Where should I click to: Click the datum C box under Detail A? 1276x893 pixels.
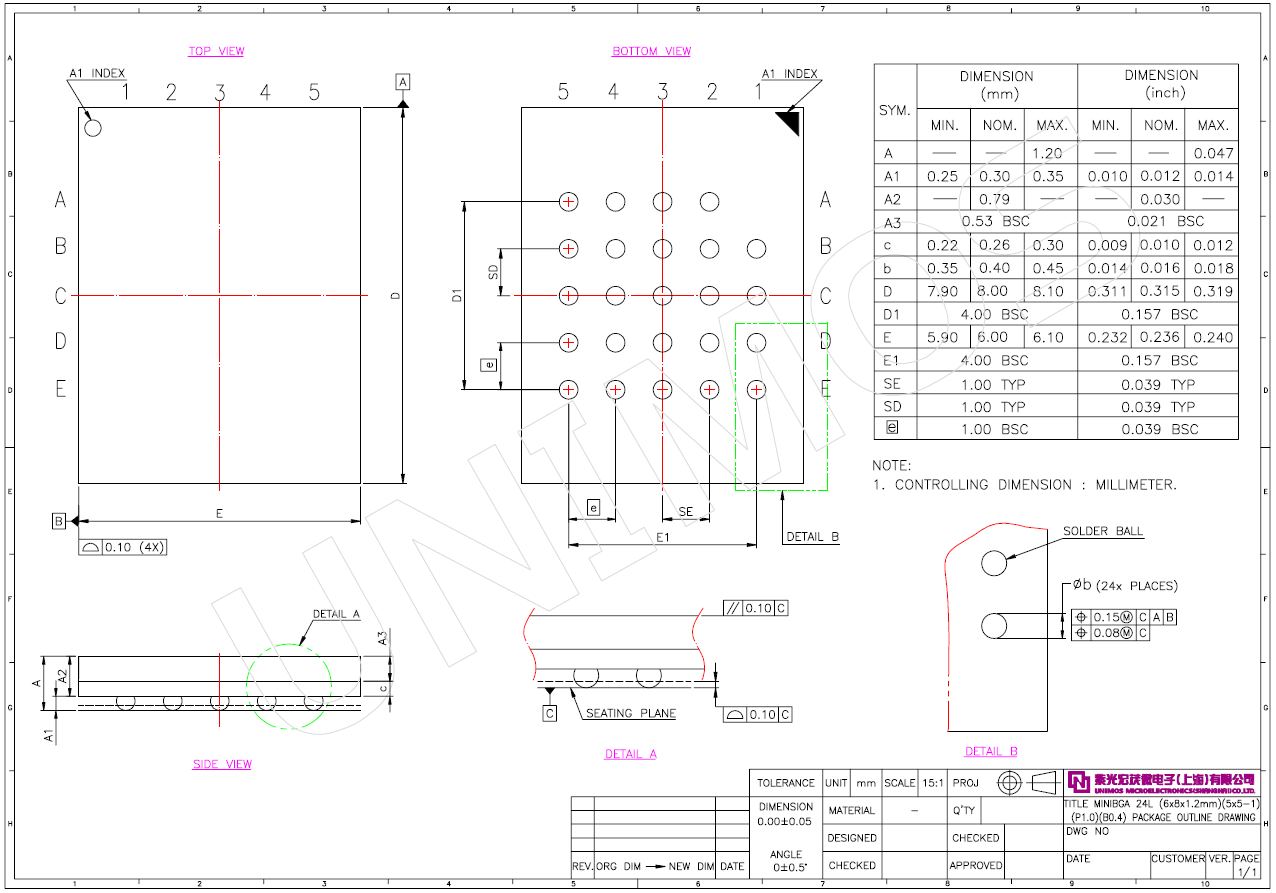[550, 714]
